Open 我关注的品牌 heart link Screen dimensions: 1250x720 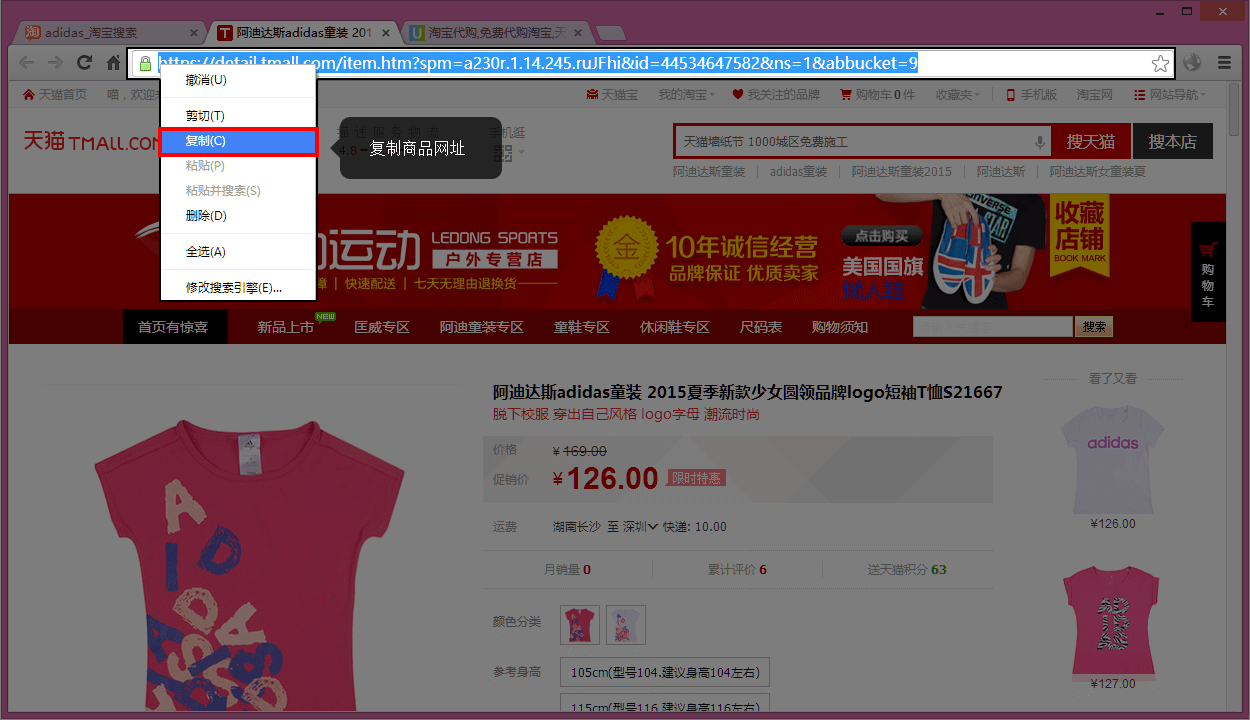776,95
